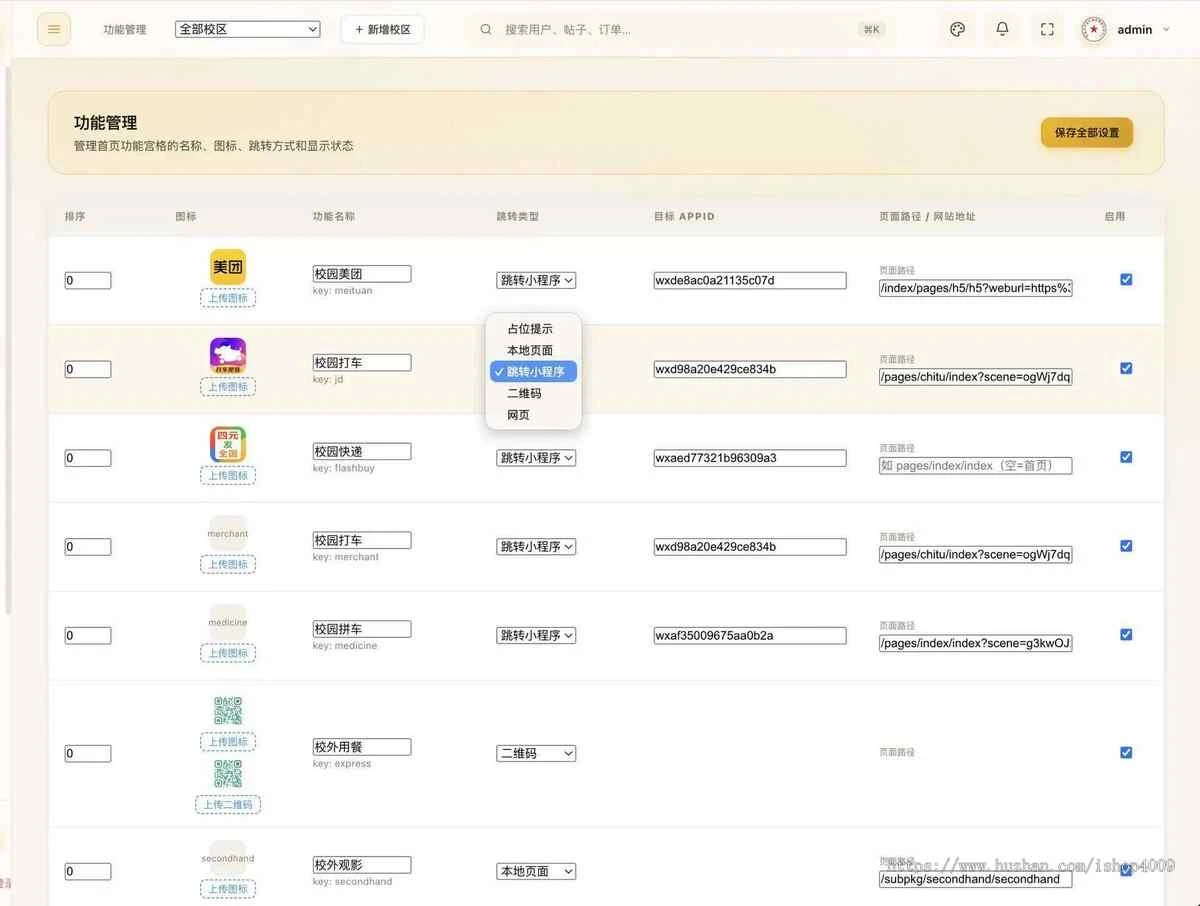Click the upper green QR code in the express row
The height and width of the screenshot is (906, 1200).
228,711
